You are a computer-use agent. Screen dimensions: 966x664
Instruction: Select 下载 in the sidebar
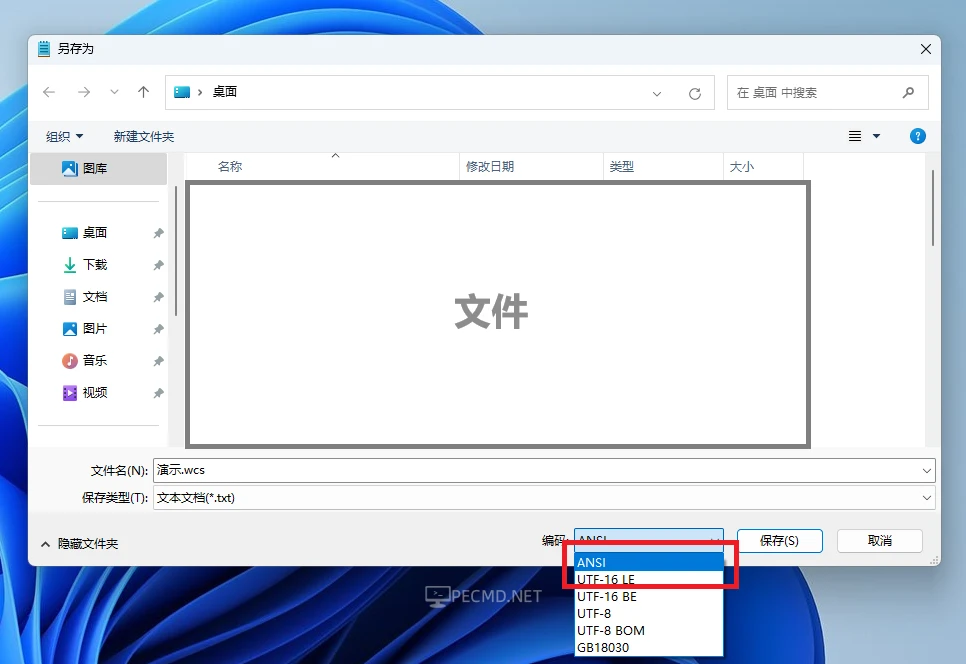[99, 265]
